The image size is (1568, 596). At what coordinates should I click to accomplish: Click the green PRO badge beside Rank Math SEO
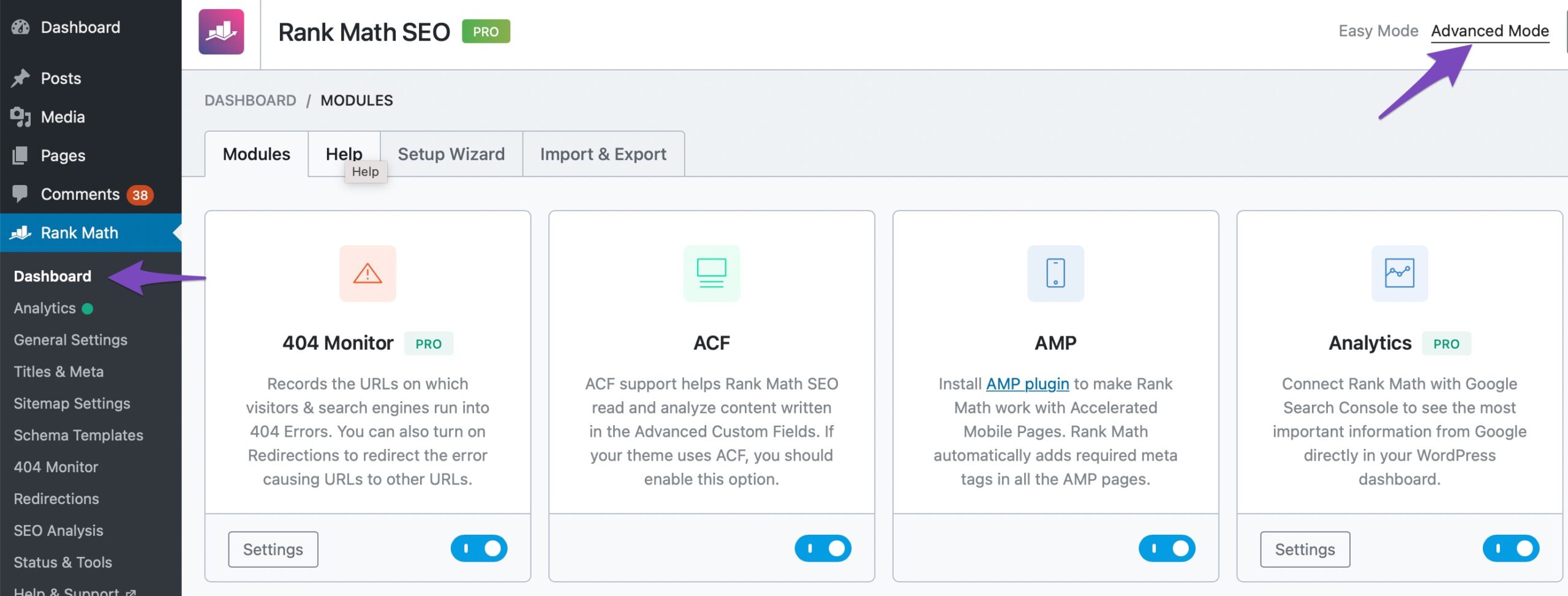click(486, 32)
